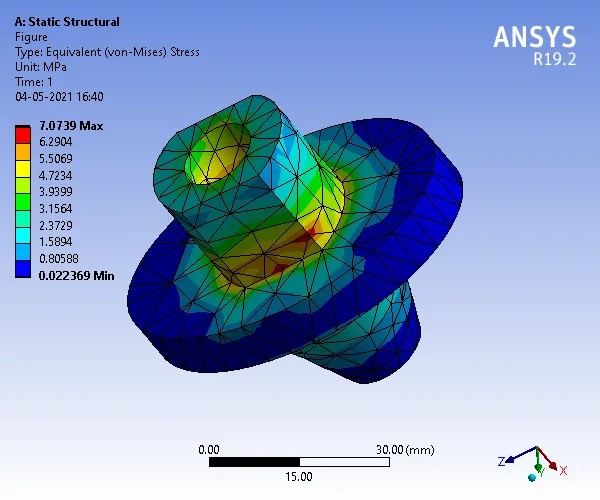Click the scale ruler bar
This screenshot has height=500, width=600.
pos(299,462)
